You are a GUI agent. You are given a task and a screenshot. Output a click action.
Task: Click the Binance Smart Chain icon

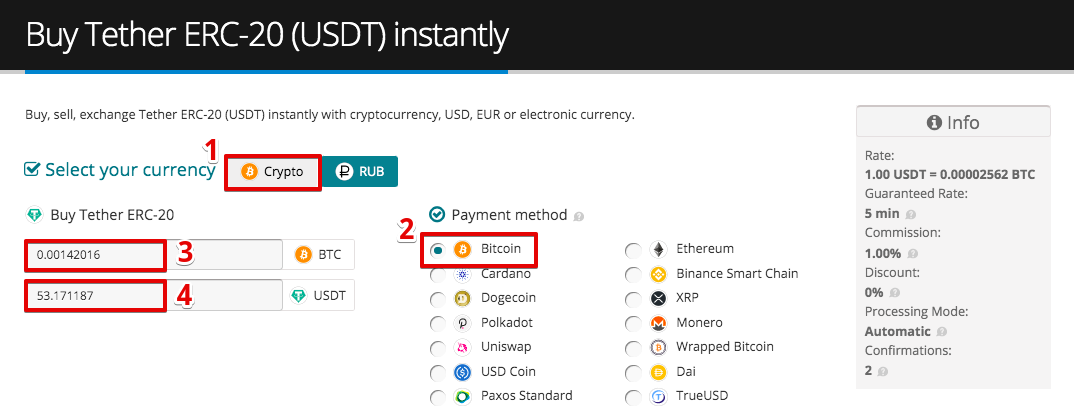pos(658,275)
